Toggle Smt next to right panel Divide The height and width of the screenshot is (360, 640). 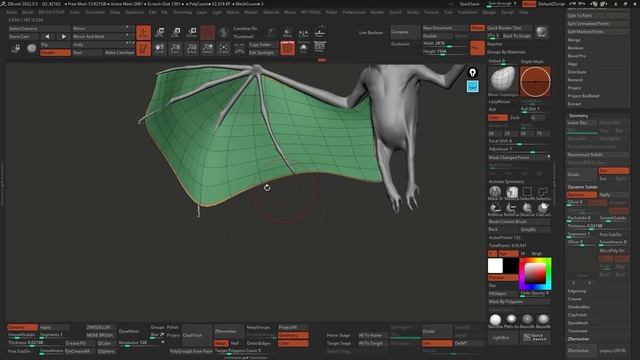tap(613, 171)
